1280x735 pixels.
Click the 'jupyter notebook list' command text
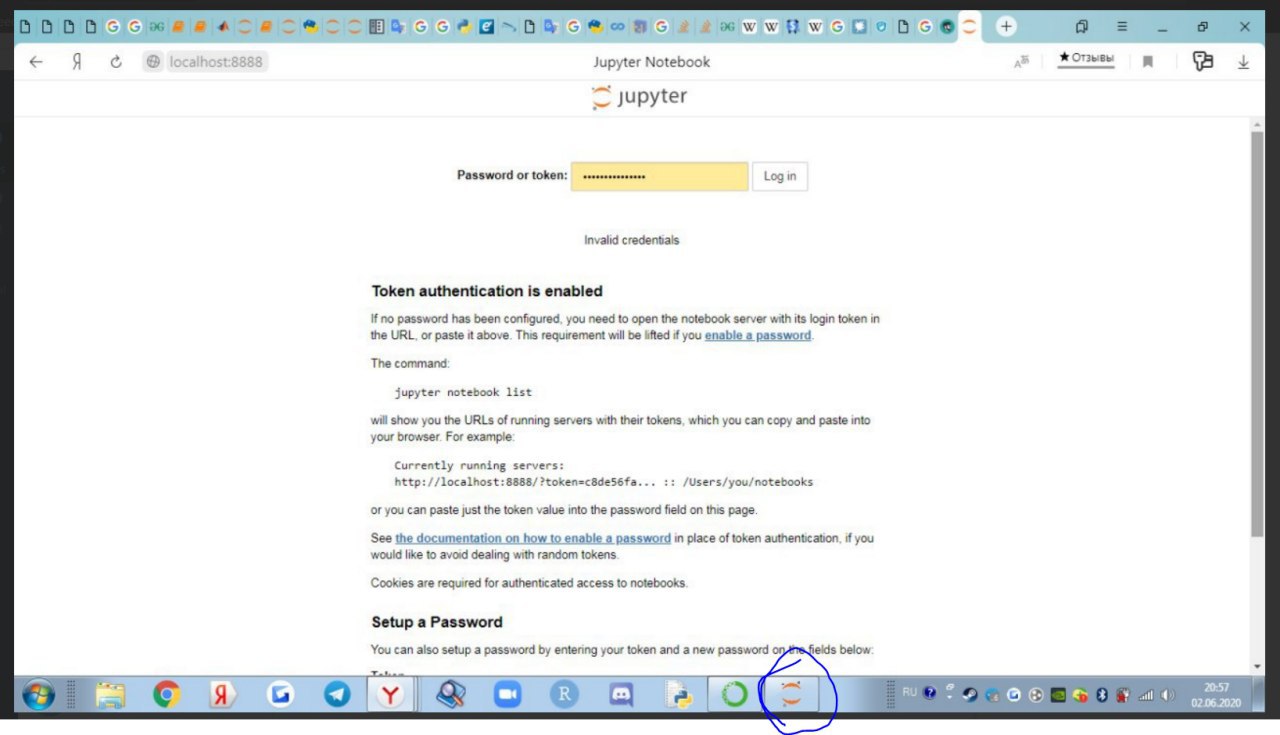pyautogui.click(x=463, y=392)
